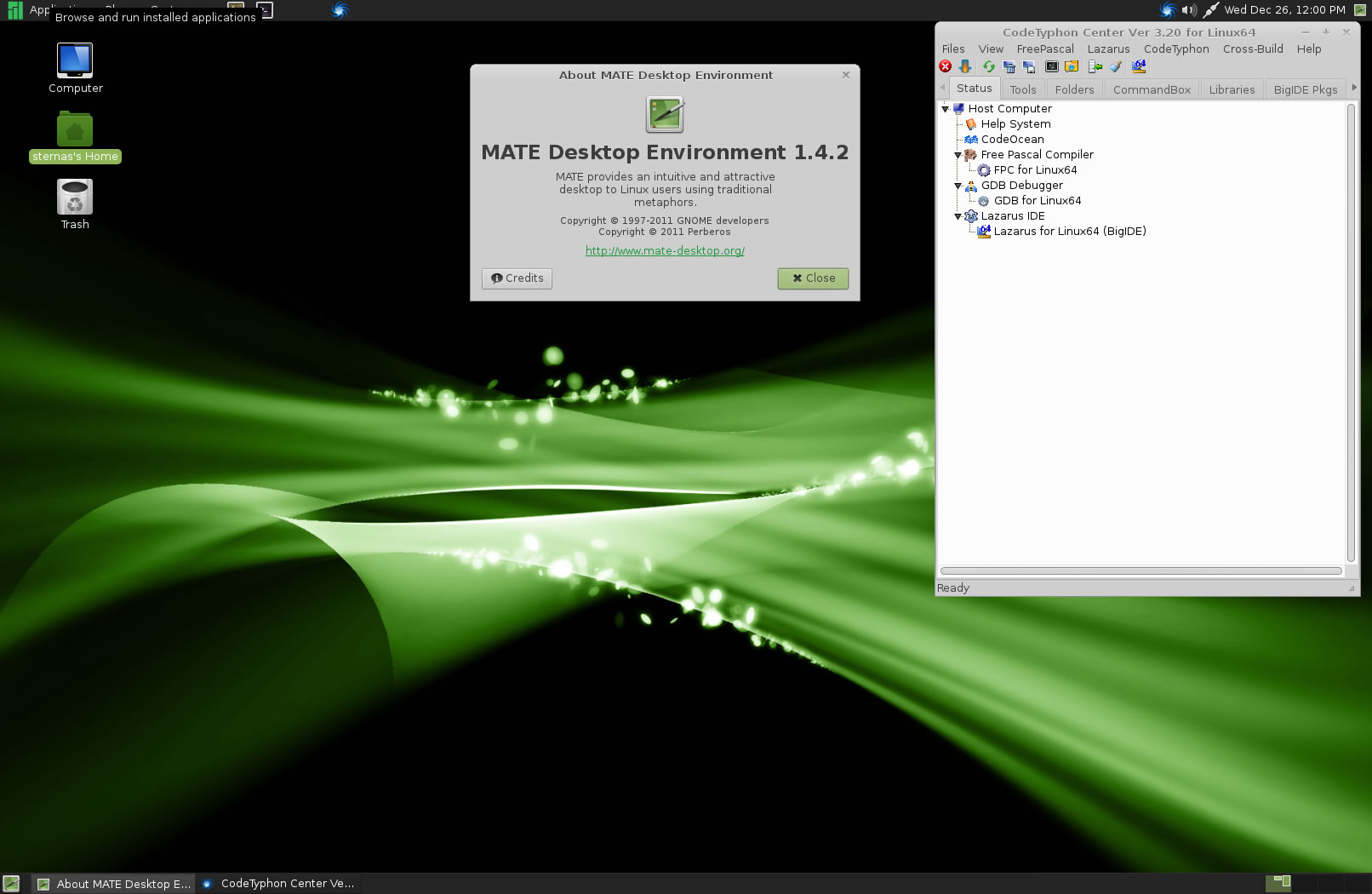
Task: Click the MATE logo in About dialog
Action: pyautogui.click(x=665, y=114)
